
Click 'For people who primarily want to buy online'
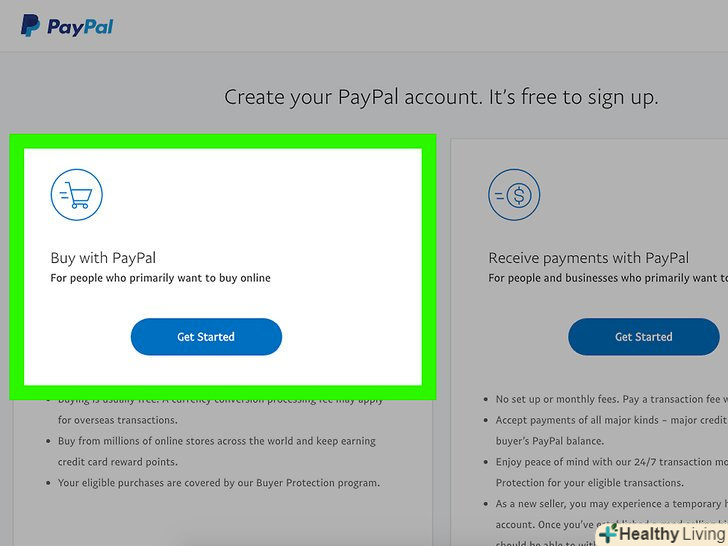(x=160, y=278)
